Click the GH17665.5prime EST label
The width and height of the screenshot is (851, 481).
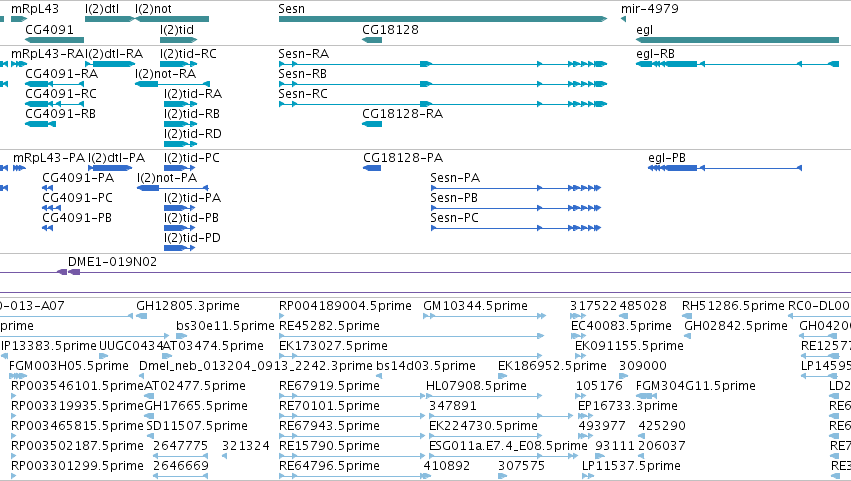(x=196, y=406)
